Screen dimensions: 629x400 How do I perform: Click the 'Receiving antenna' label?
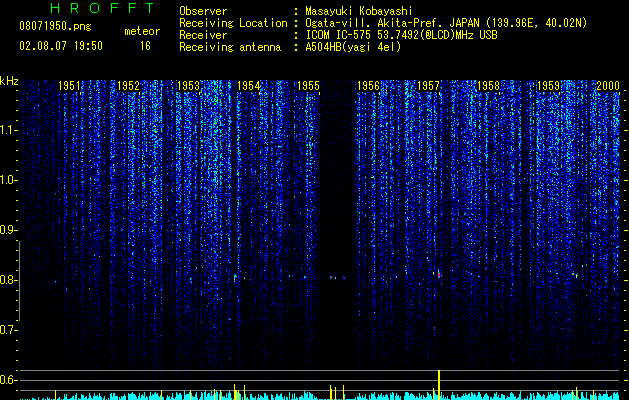(x=230, y=47)
